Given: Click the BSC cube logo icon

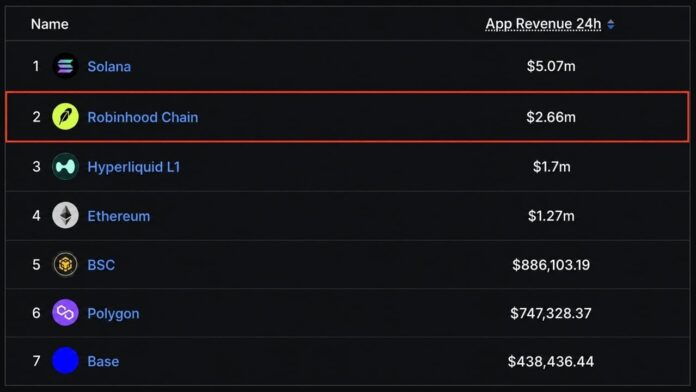Looking at the screenshot, I should point(65,265).
